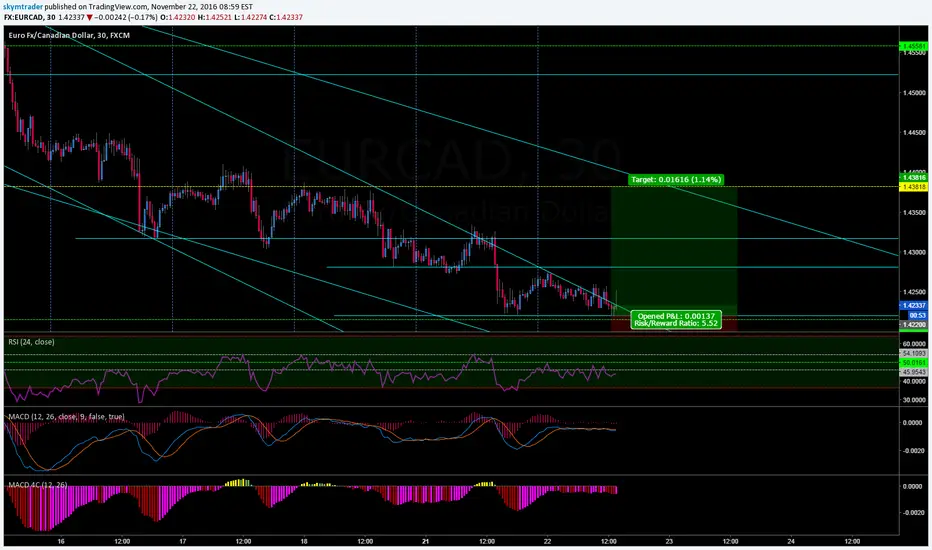932x550 pixels.
Task: Click the L:1.42274 low value
Action: click(250, 17)
